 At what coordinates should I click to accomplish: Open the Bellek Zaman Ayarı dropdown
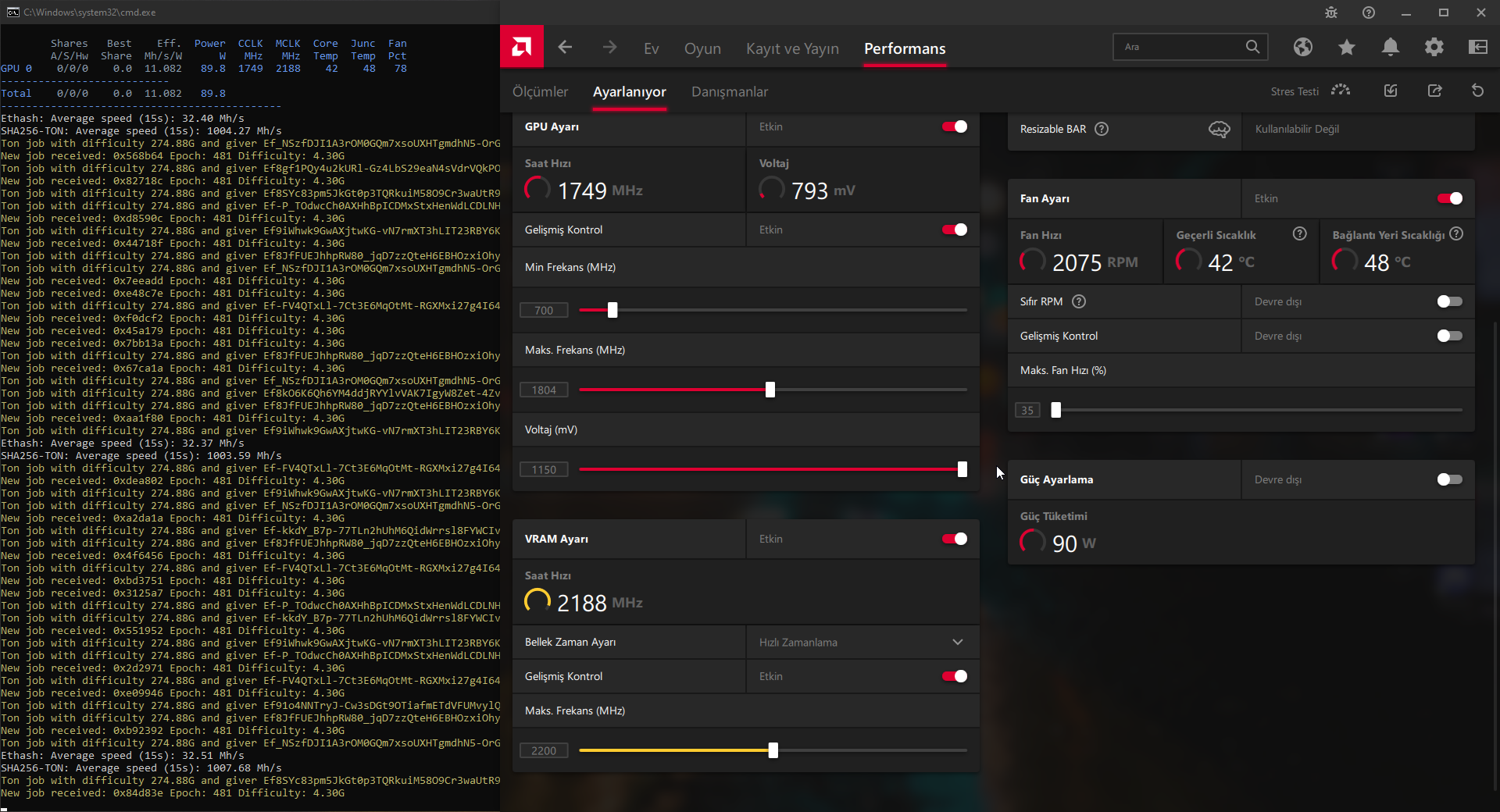pos(862,642)
